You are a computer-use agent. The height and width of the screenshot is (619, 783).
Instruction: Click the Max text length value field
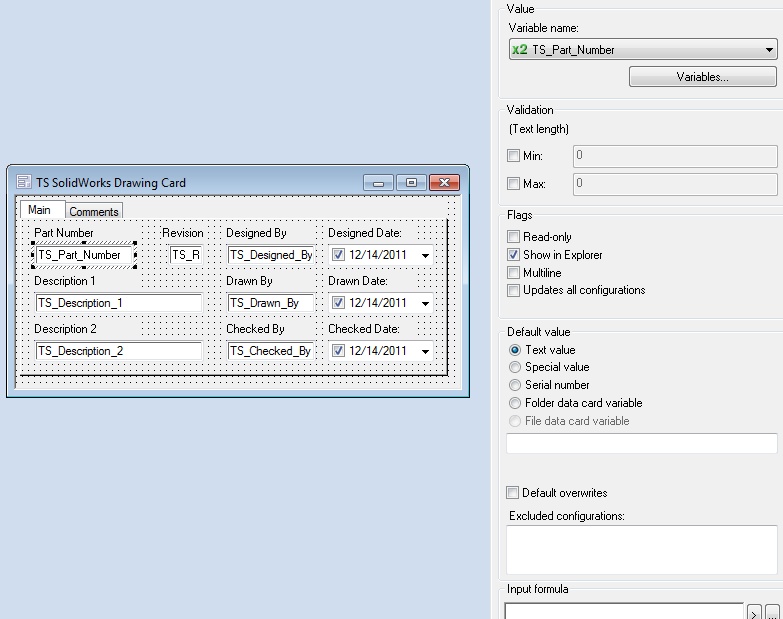point(675,184)
